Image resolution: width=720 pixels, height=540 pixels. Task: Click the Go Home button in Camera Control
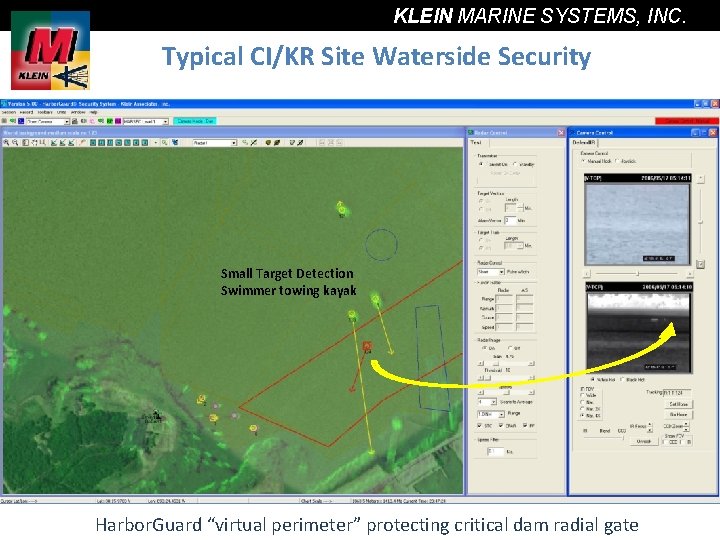678,414
